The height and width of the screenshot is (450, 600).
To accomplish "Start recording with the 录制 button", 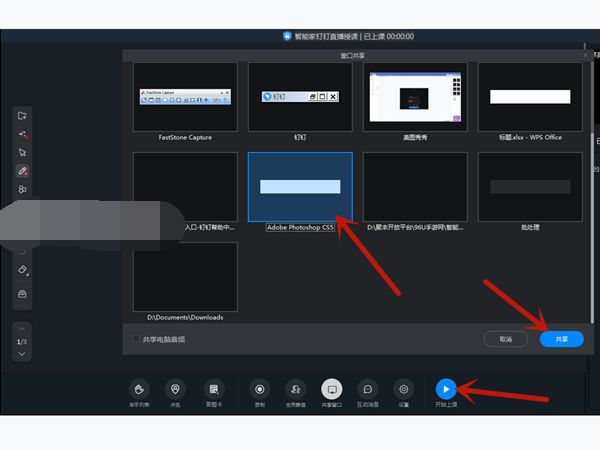I will pos(260,389).
